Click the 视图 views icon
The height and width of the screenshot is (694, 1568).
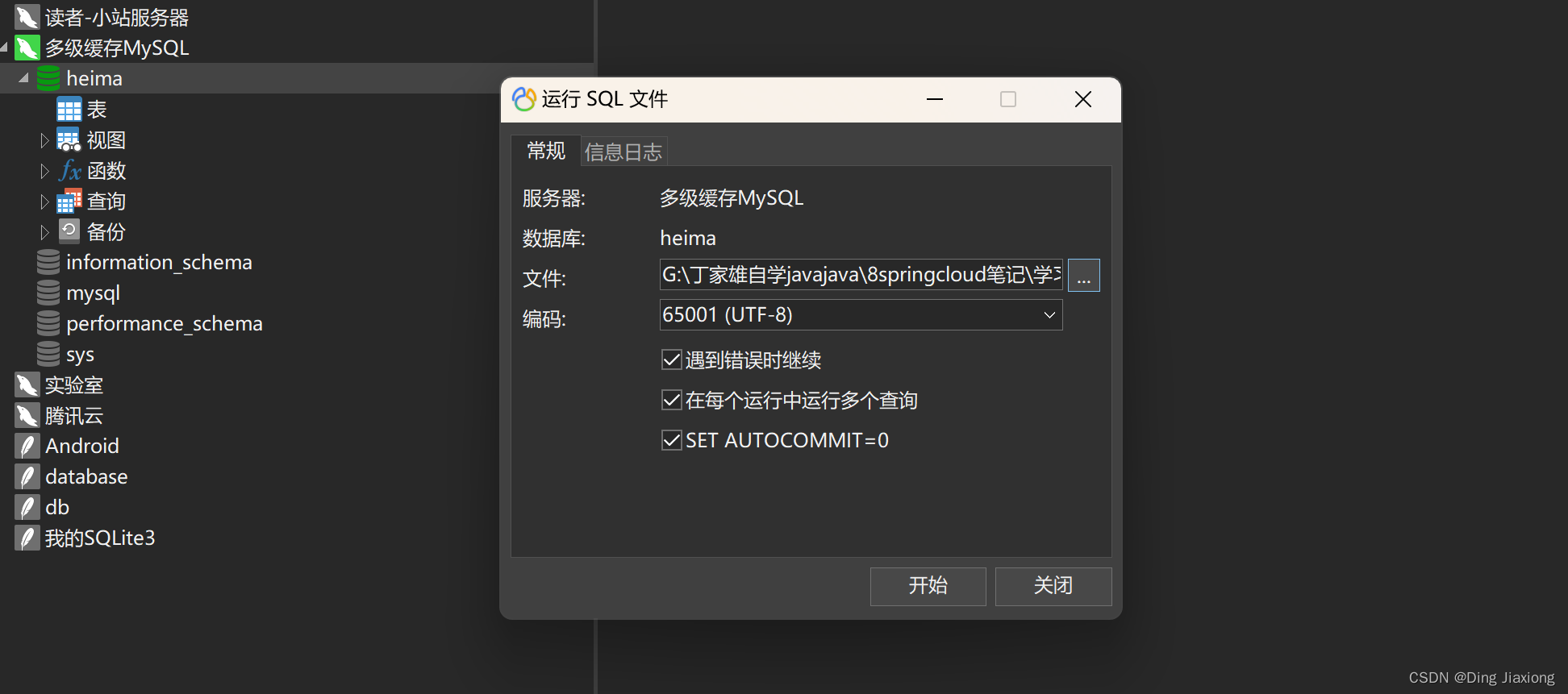click(69, 140)
